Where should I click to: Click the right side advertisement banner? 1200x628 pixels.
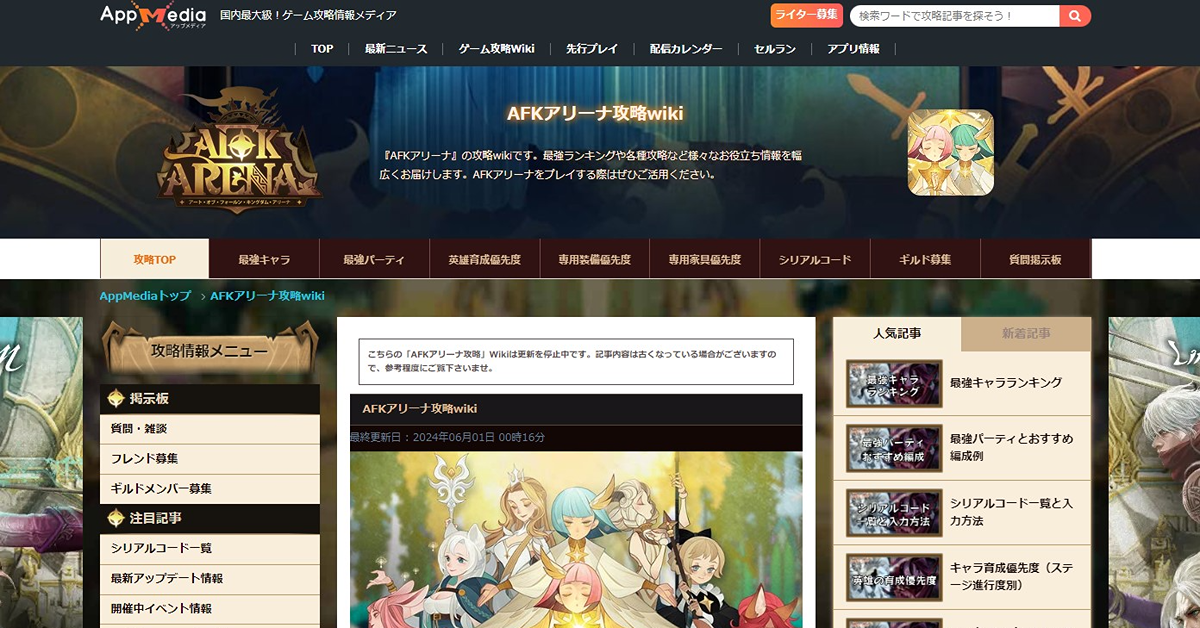(x=1155, y=472)
